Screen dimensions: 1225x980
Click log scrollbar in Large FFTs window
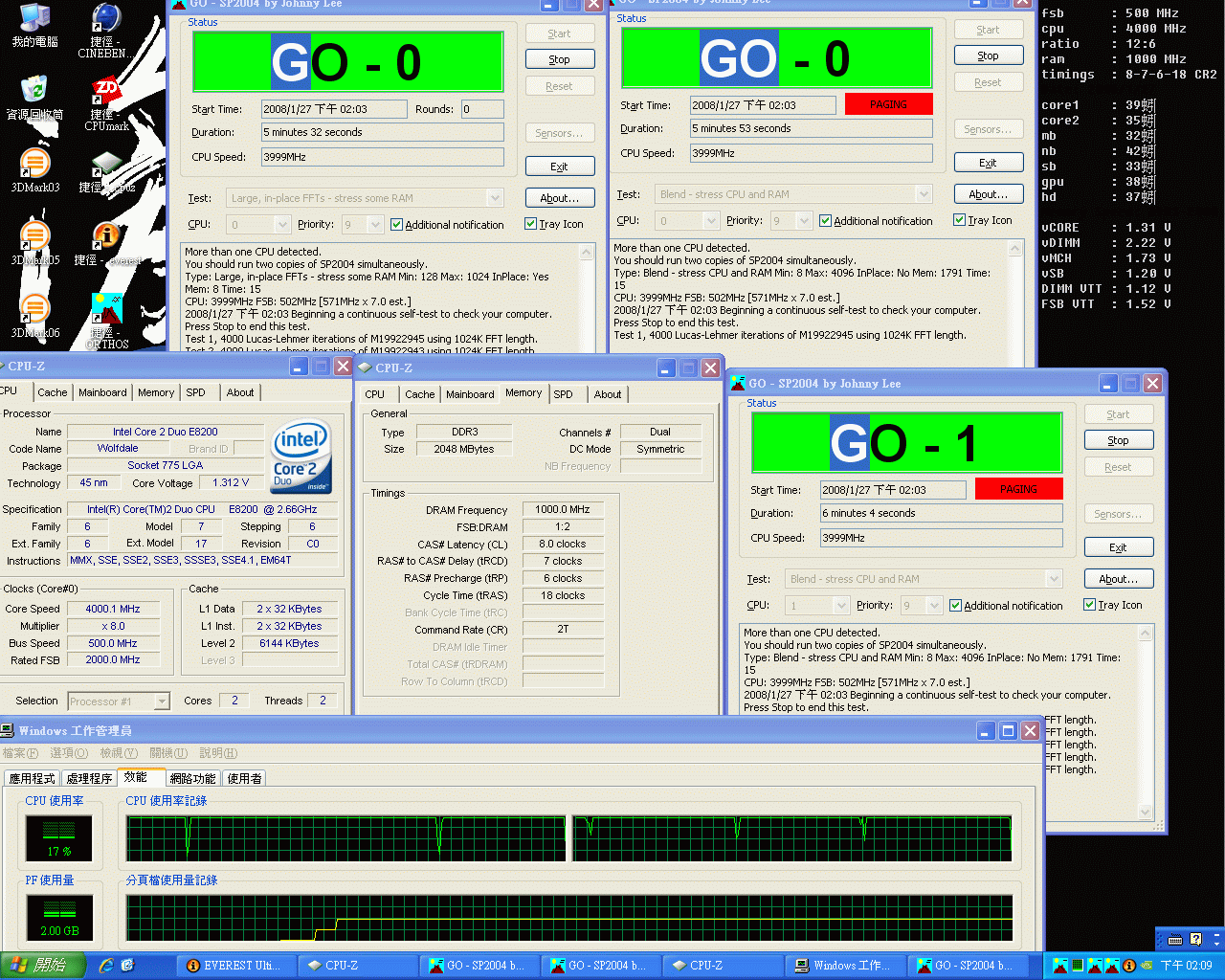(x=588, y=299)
